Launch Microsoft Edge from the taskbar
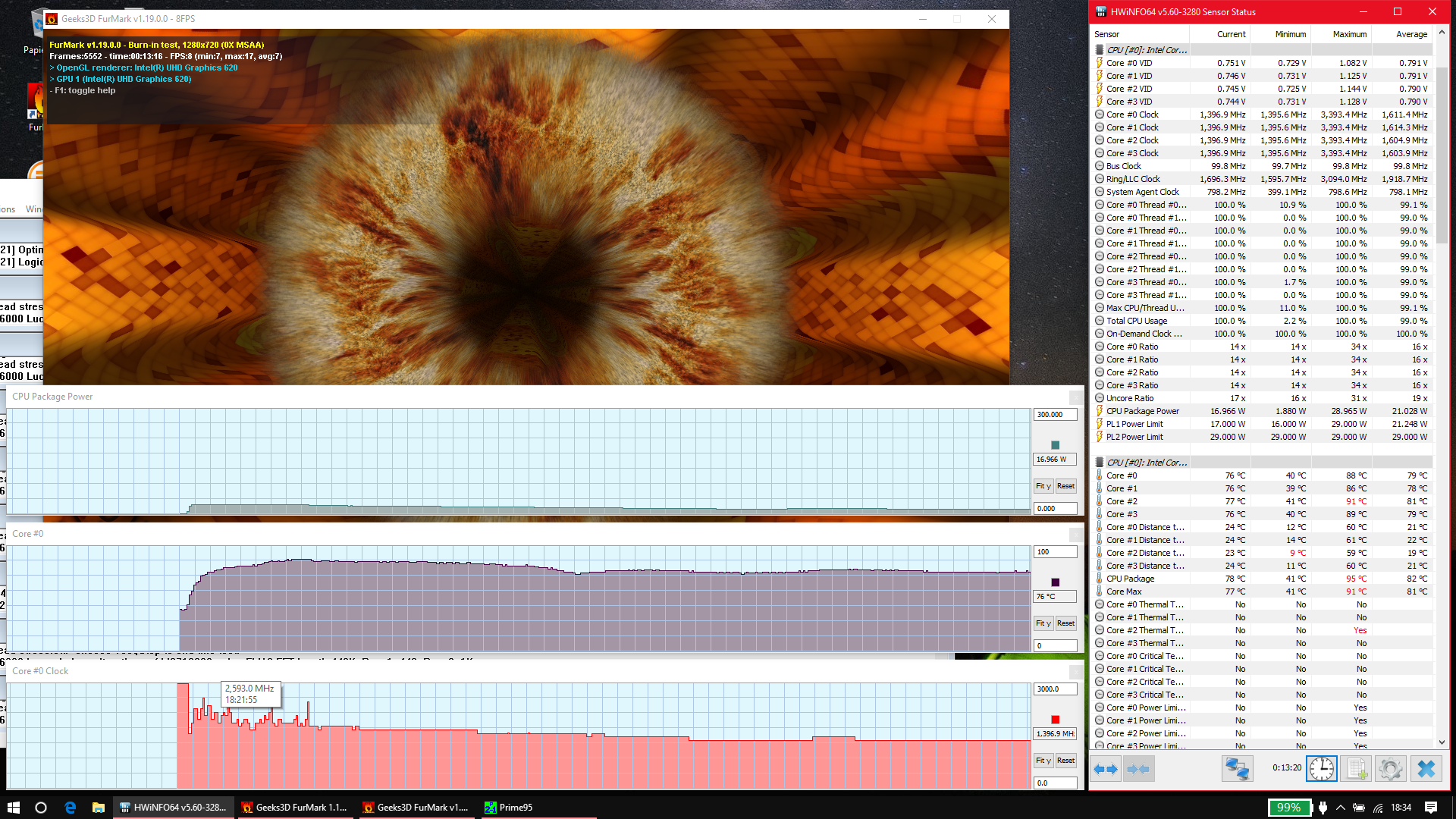1456x819 pixels. 70,808
